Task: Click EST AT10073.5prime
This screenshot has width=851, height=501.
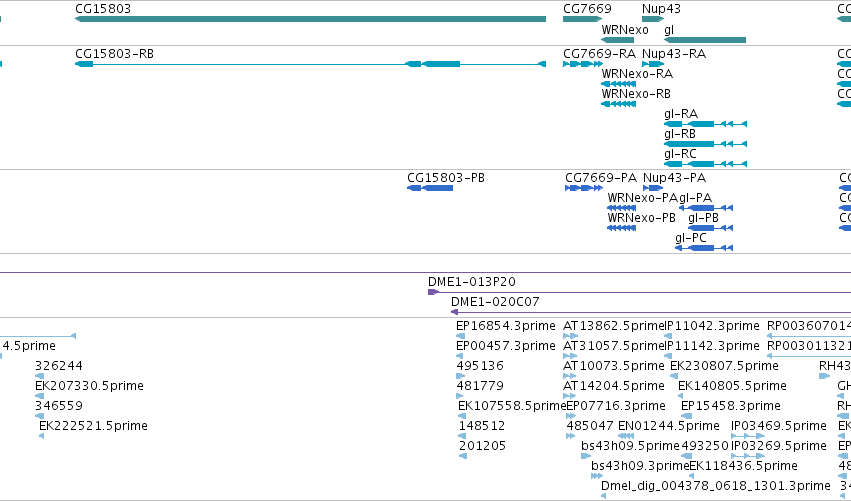Action: click(614, 366)
